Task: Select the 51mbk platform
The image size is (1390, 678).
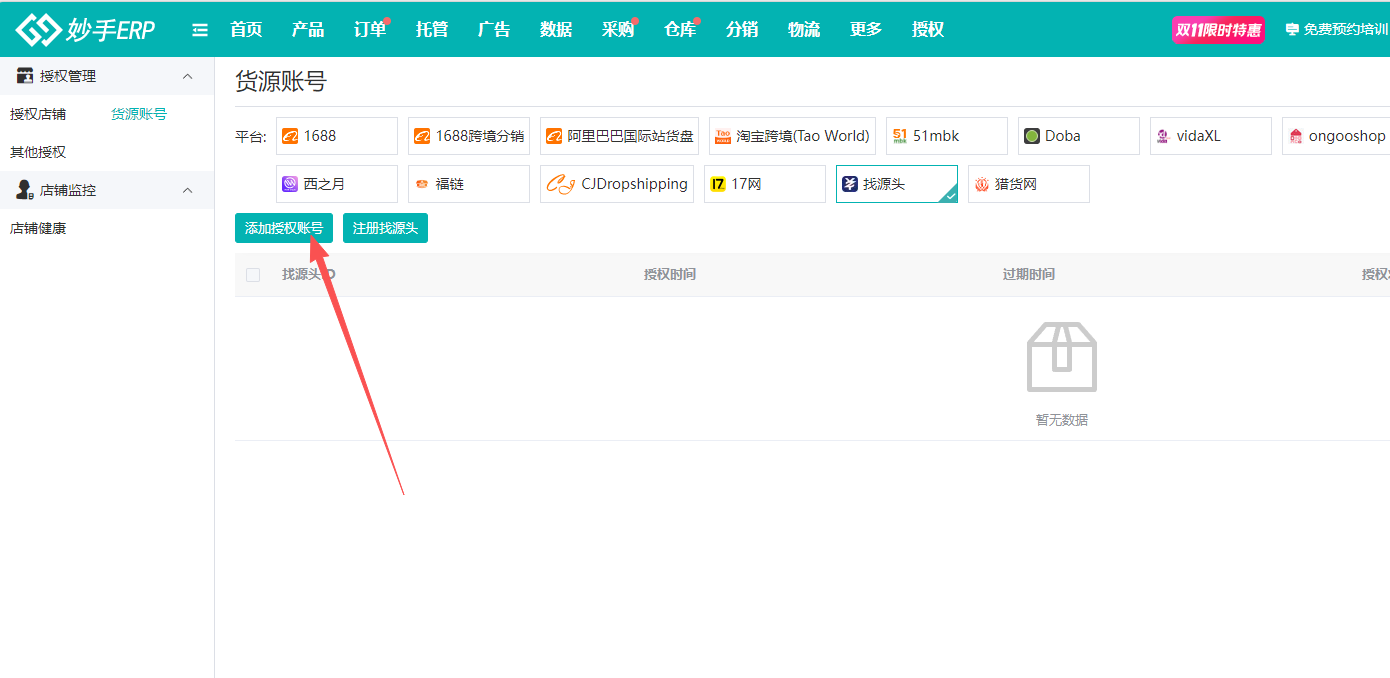Action: [947, 136]
